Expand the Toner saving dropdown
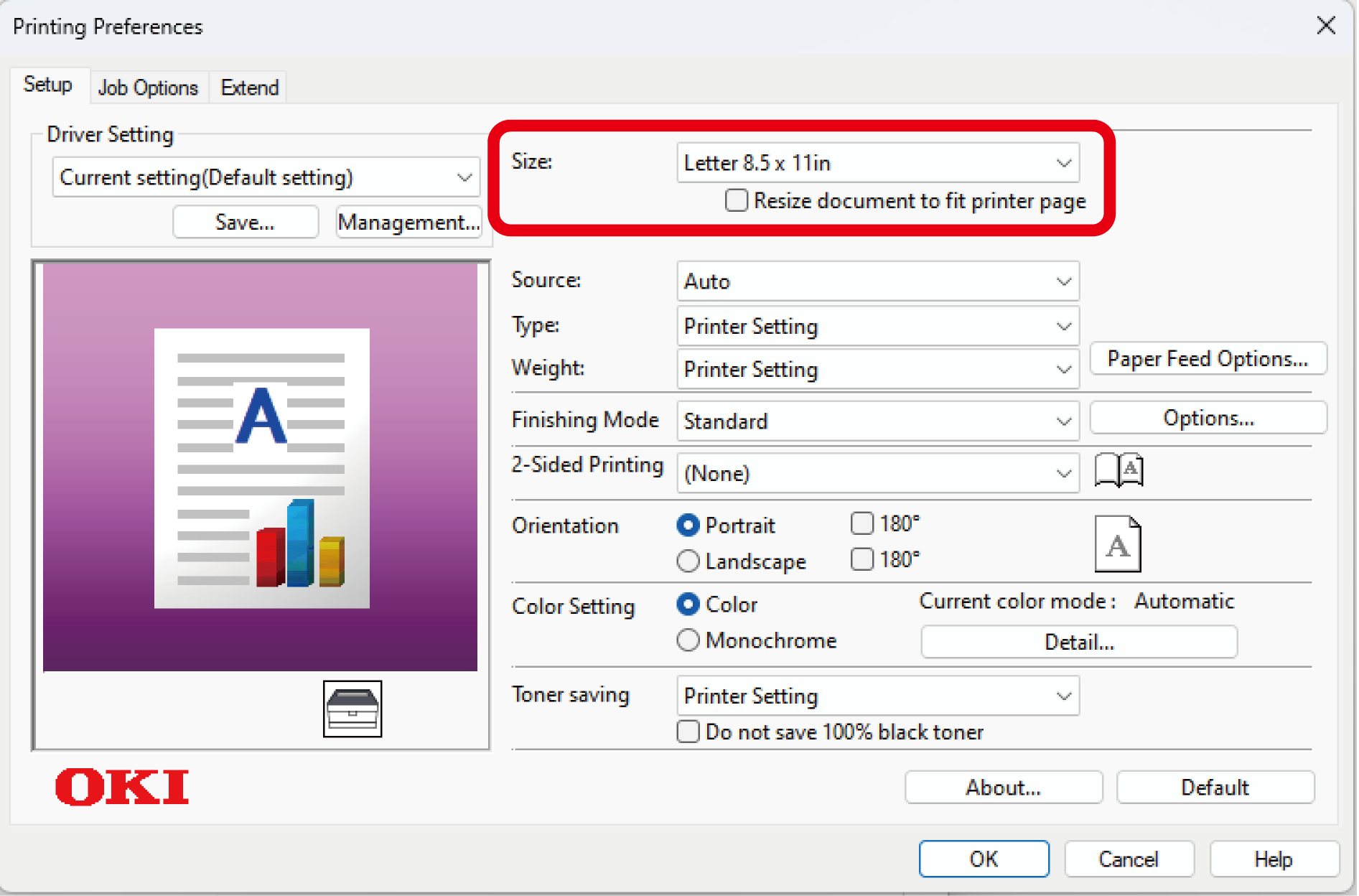 click(877, 696)
